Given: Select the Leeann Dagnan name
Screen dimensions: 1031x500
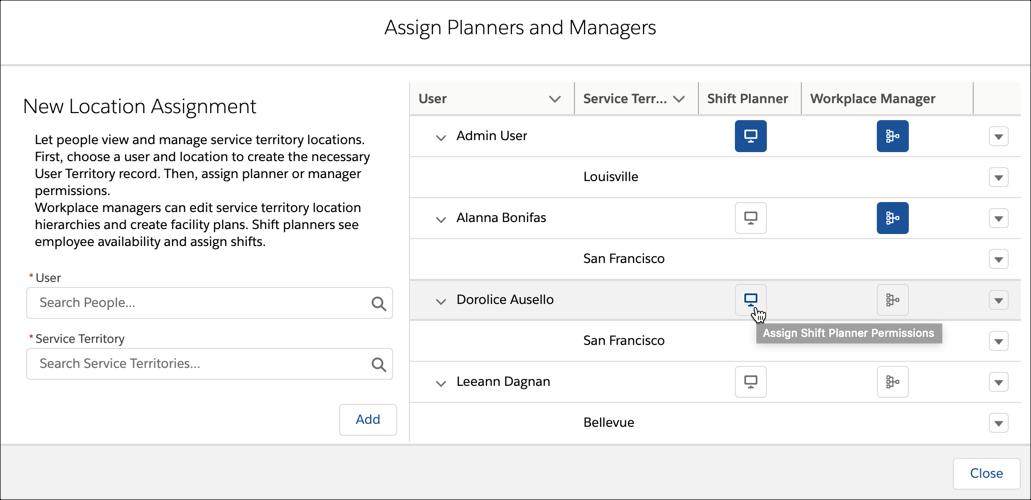Looking at the screenshot, I should [x=503, y=382].
